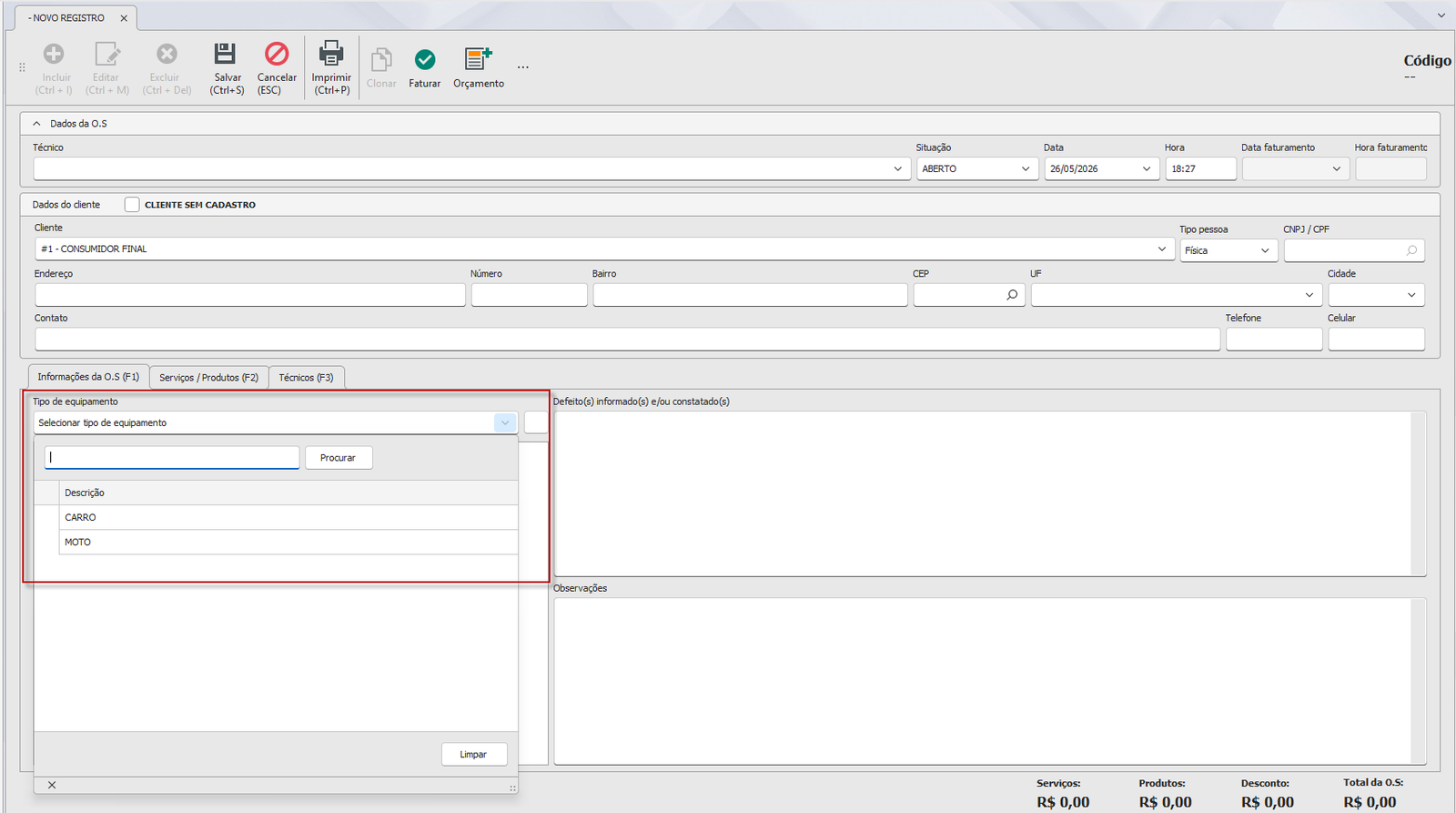Click the CEP search magnifier icon
Screen dimensions: 1456x813
[x=1012, y=295]
